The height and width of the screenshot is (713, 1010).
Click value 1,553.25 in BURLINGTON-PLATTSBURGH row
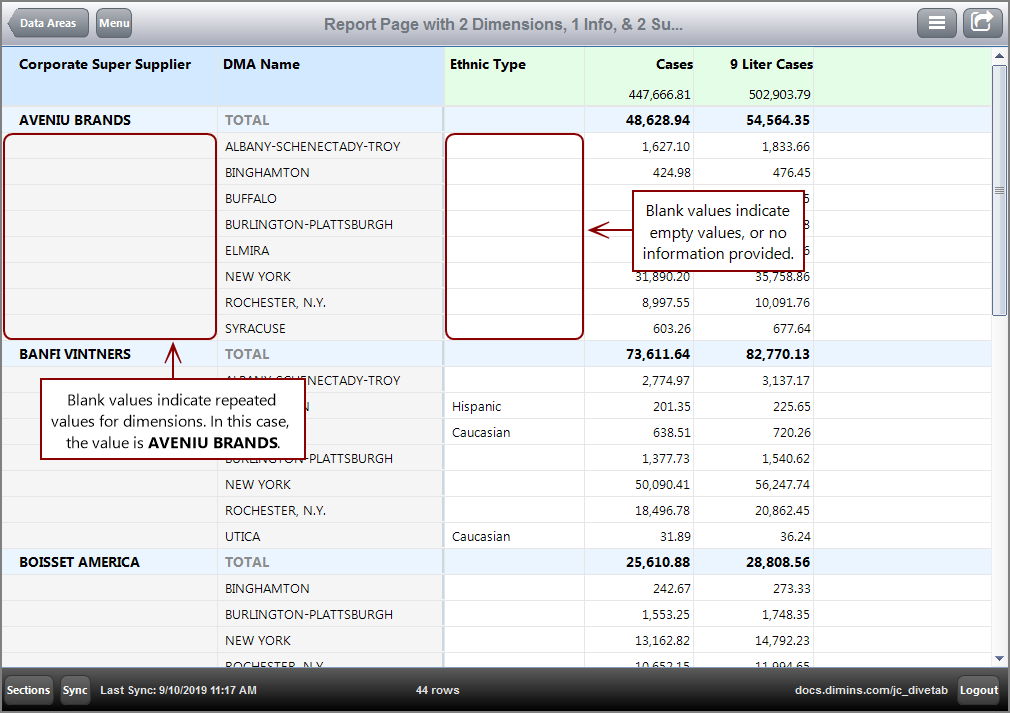click(x=665, y=614)
